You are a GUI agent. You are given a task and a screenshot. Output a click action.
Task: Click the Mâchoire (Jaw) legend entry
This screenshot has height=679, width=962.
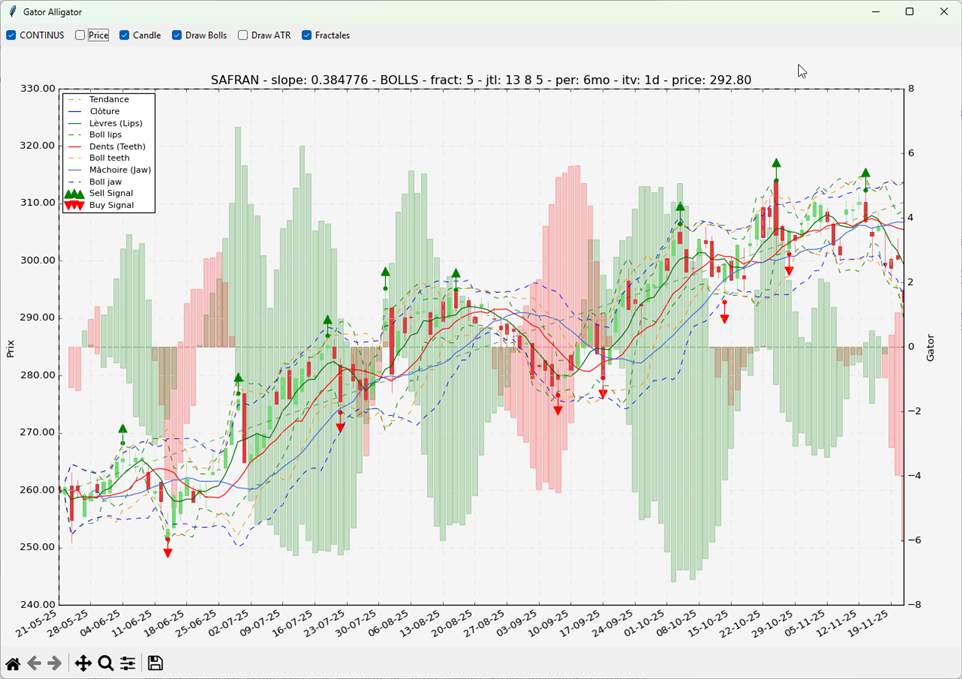click(x=119, y=170)
